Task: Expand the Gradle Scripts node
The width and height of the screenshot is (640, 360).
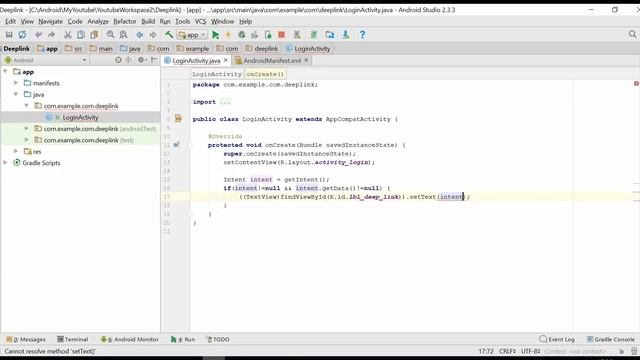Action: [x=5, y=163]
